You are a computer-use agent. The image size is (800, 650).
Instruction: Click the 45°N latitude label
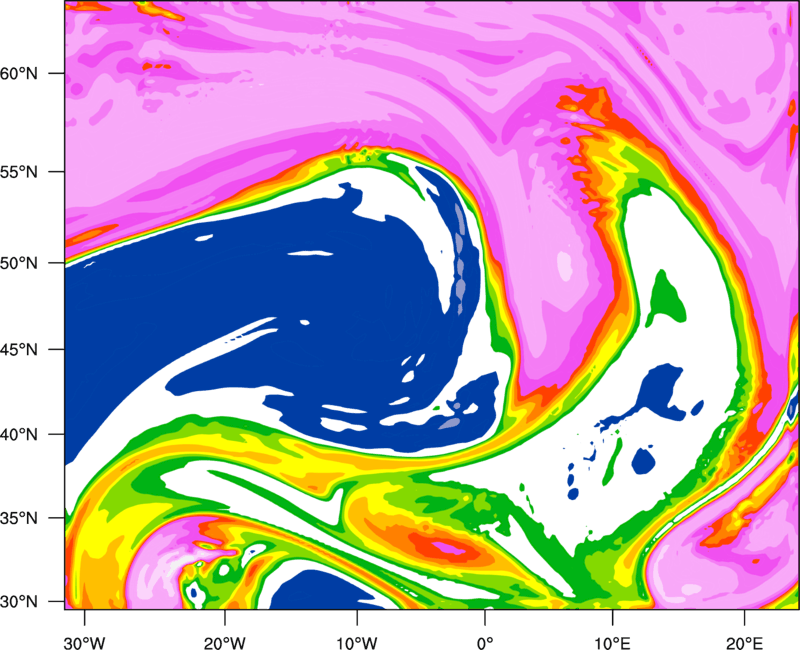point(19,350)
